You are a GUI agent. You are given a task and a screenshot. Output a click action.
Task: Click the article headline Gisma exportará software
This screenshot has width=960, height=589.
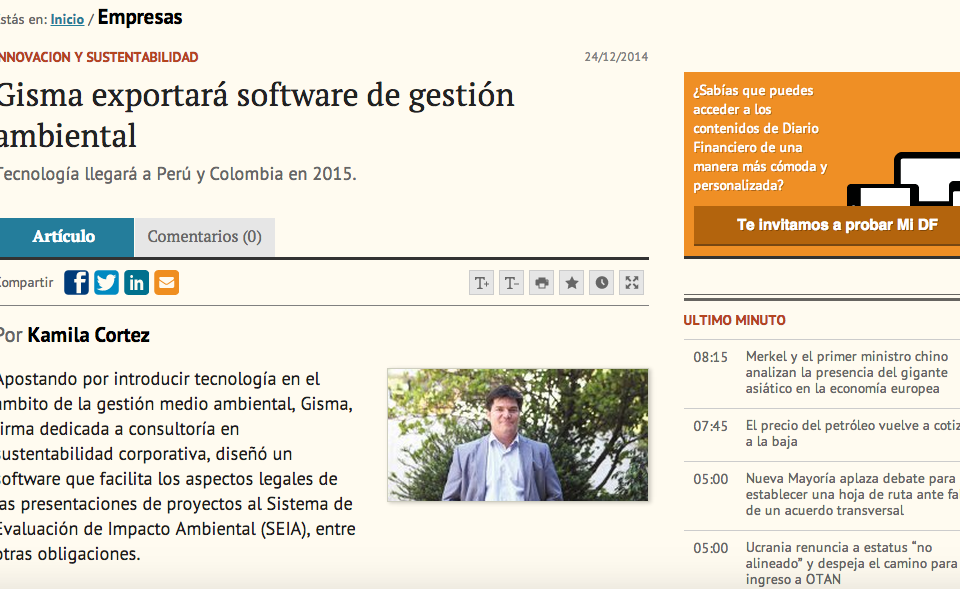tap(257, 115)
